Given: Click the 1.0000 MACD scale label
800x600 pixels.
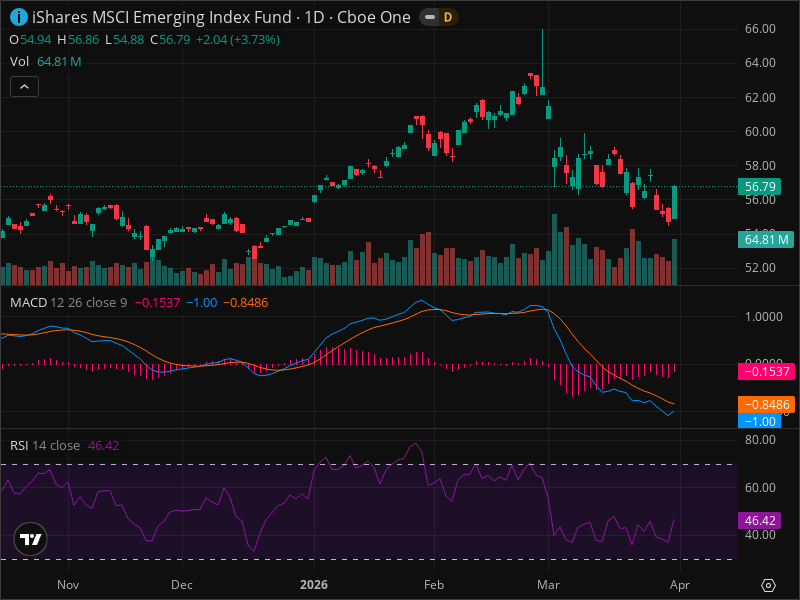Looking at the screenshot, I should (x=763, y=317).
